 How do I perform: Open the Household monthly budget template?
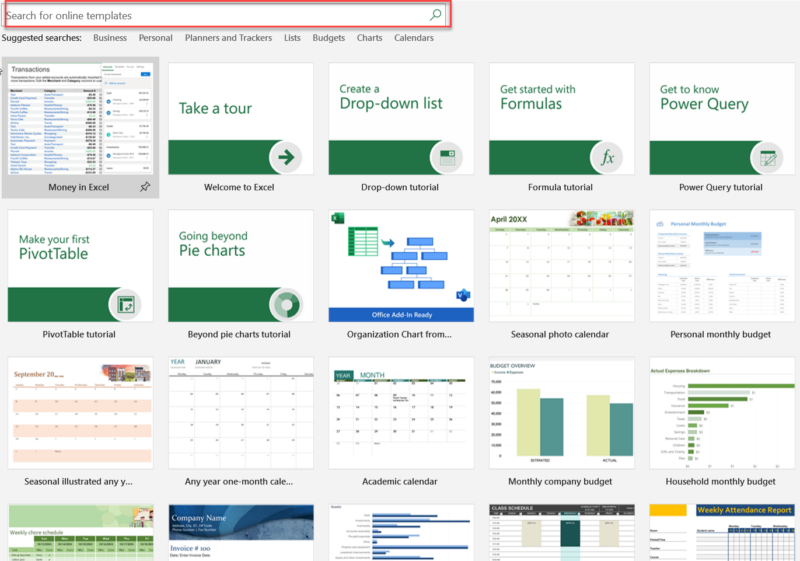coord(720,413)
